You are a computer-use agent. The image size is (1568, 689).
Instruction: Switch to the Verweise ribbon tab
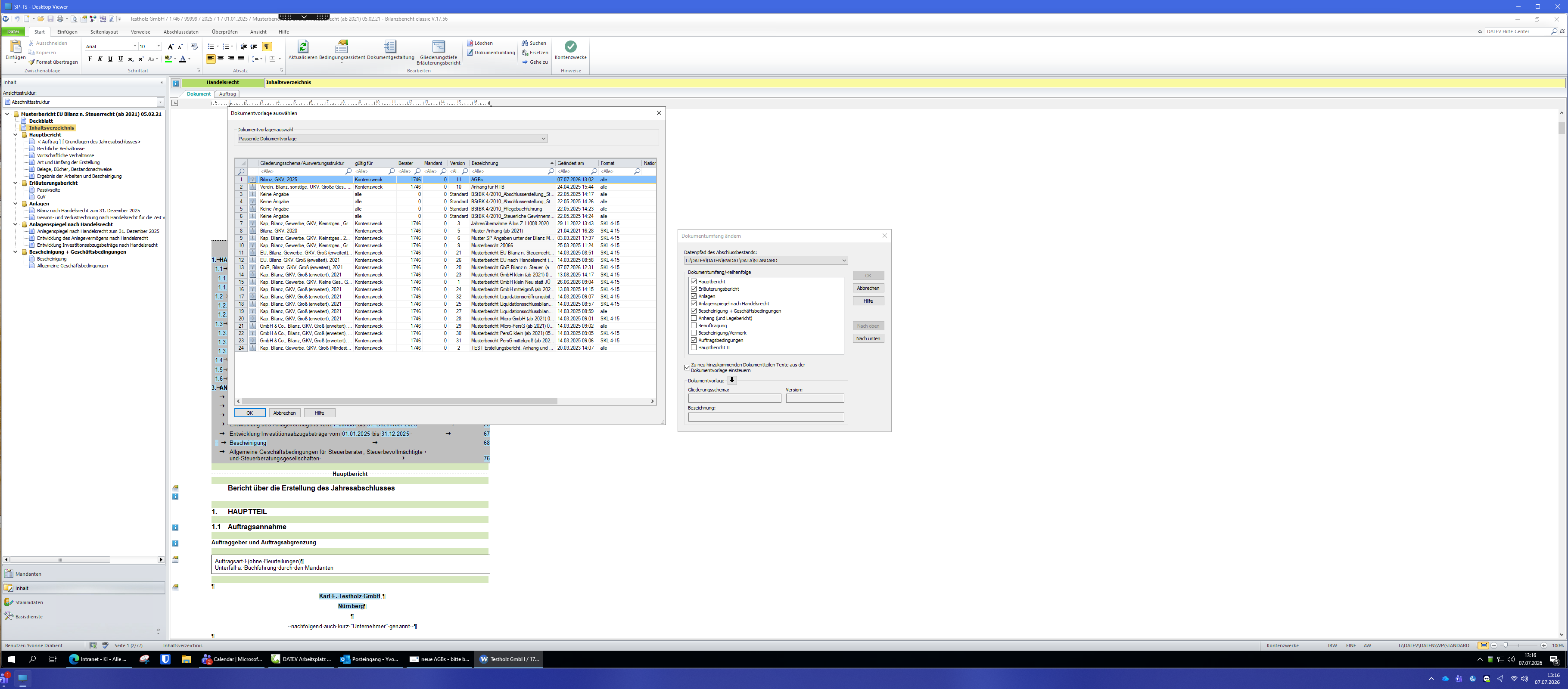click(x=140, y=31)
